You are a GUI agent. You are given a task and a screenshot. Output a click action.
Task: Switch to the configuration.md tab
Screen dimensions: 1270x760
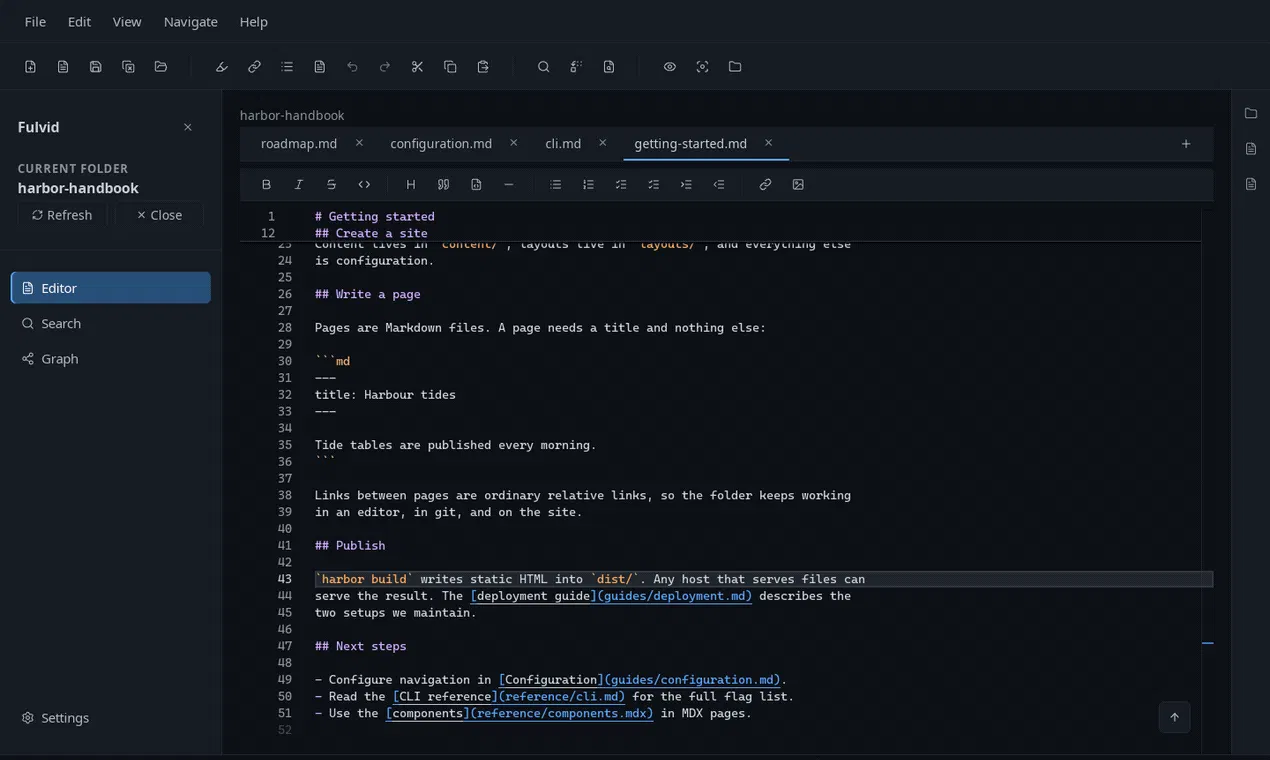441,144
